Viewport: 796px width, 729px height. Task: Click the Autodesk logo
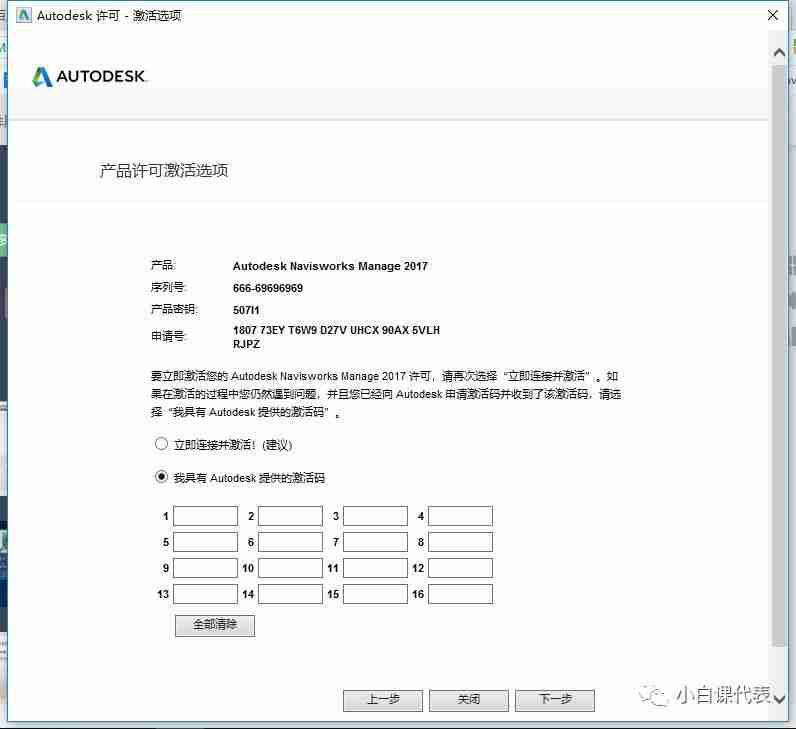pyautogui.click(x=89, y=77)
